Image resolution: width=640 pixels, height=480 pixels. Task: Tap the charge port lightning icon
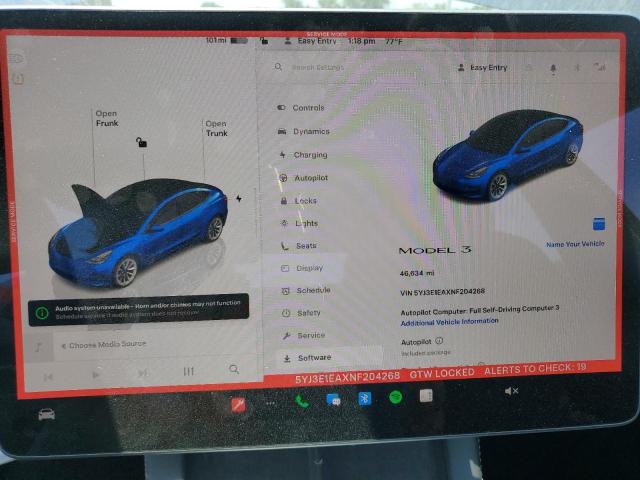pos(239,198)
